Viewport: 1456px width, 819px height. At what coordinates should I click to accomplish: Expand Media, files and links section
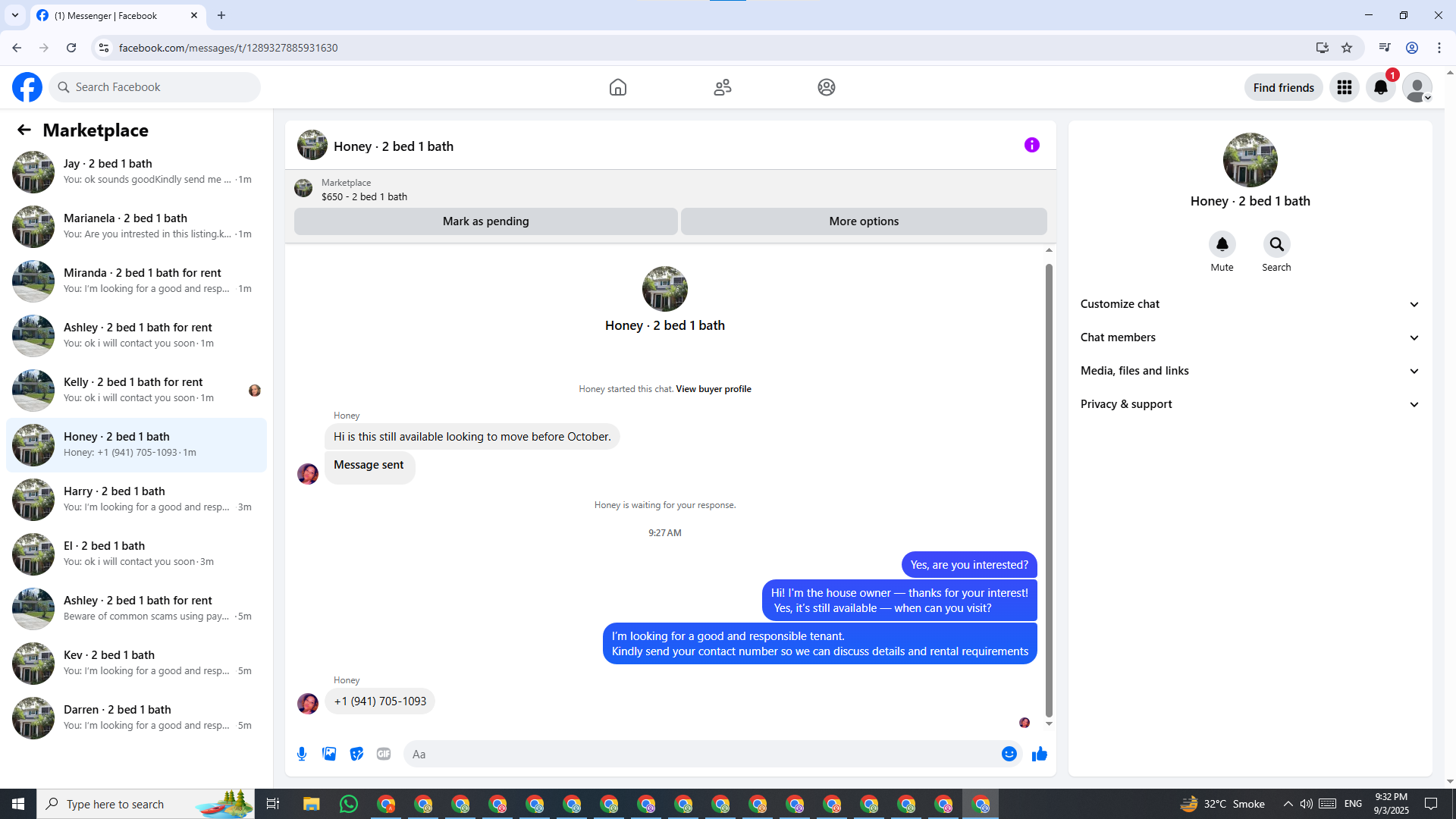coord(1250,371)
